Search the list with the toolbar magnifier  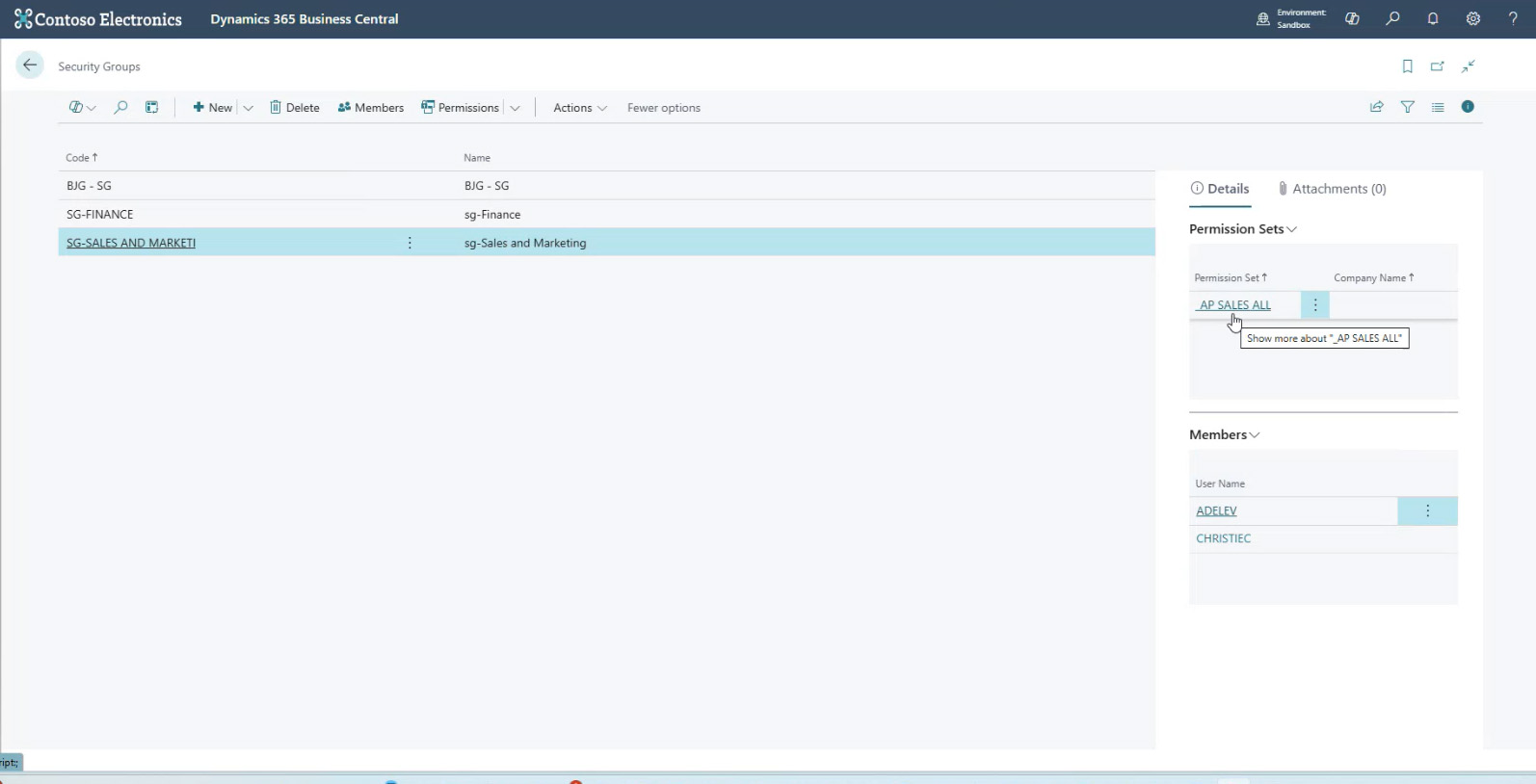click(x=120, y=107)
